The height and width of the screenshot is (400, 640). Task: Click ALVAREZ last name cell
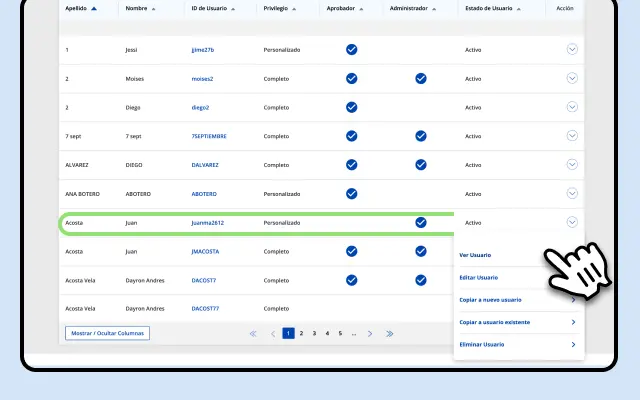pos(77,165)
